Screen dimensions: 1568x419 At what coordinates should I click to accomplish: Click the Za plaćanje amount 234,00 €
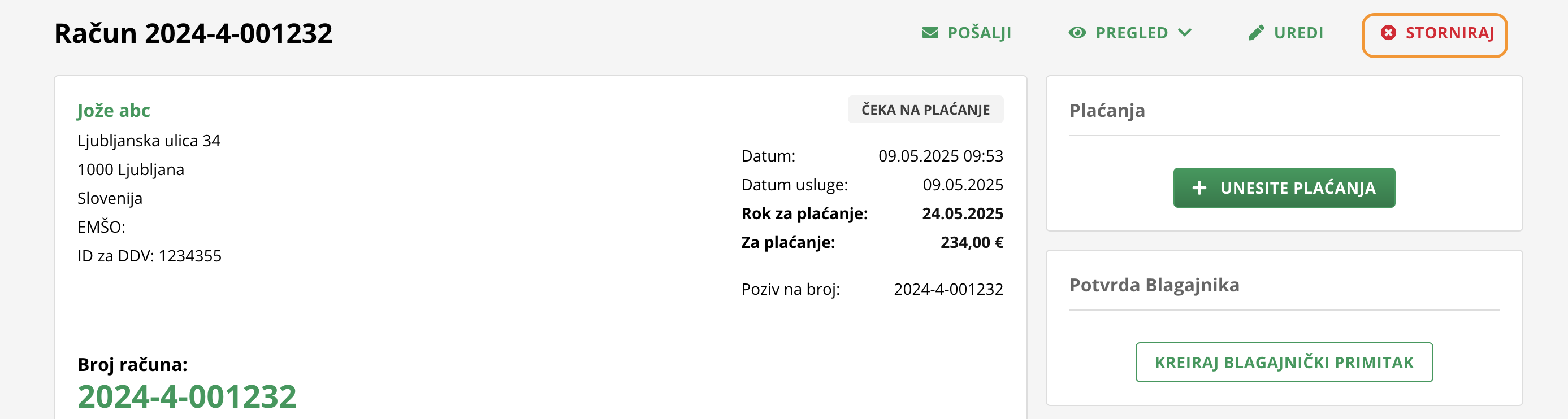[972, 242]
